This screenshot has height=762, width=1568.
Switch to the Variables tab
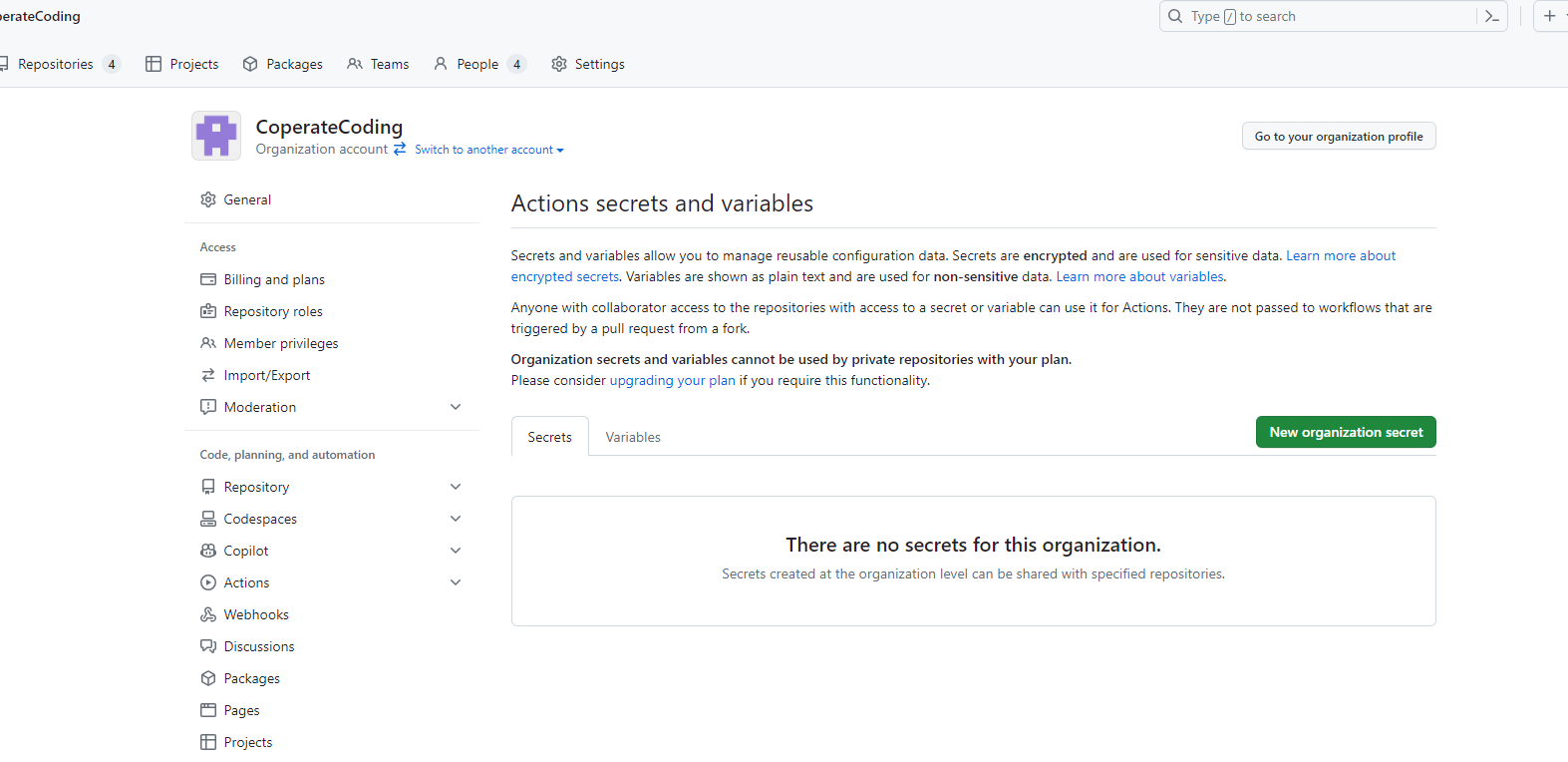[x=633, y=437]
